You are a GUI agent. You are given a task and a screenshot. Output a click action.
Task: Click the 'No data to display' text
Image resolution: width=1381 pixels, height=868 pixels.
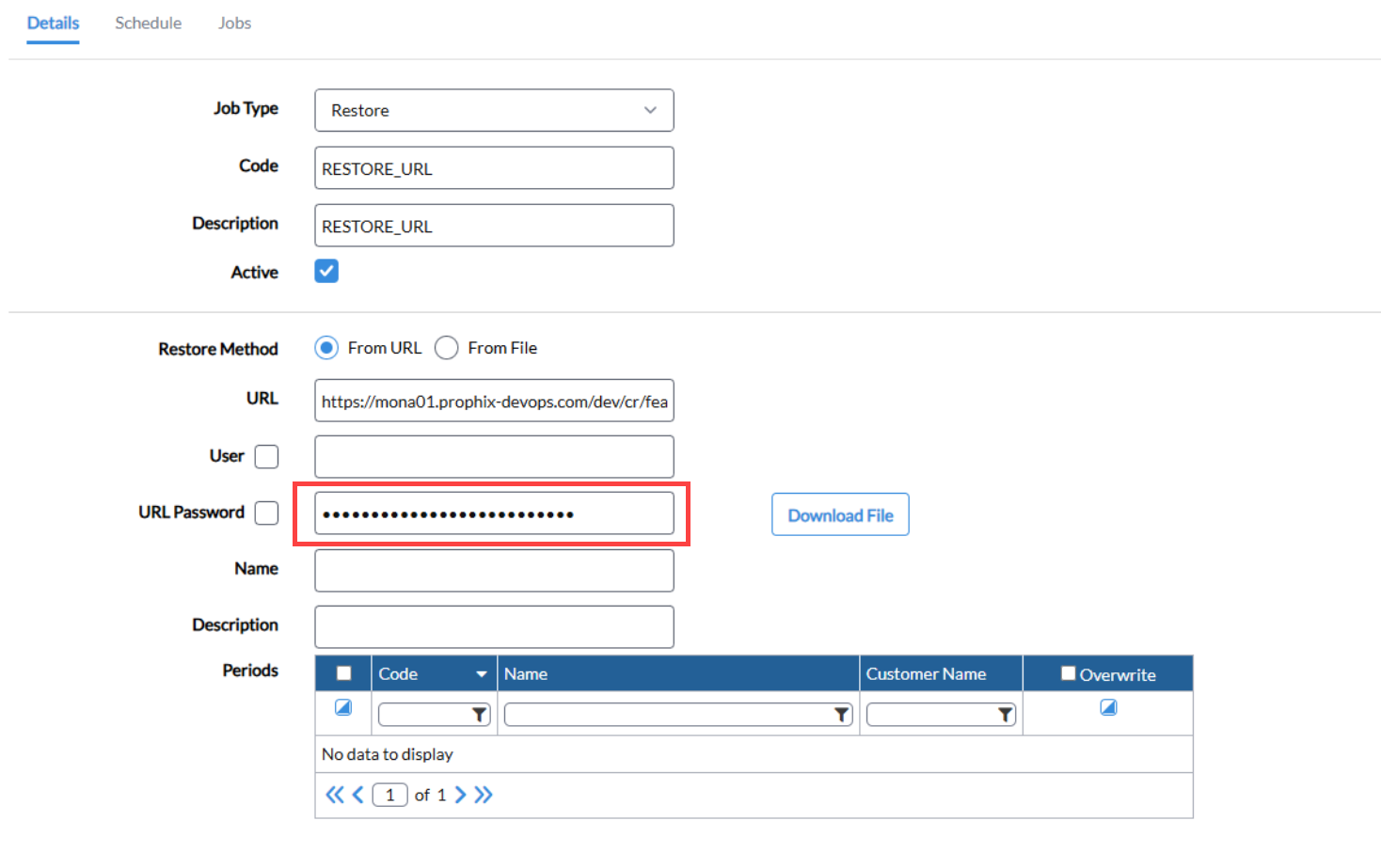coord(387,754)
